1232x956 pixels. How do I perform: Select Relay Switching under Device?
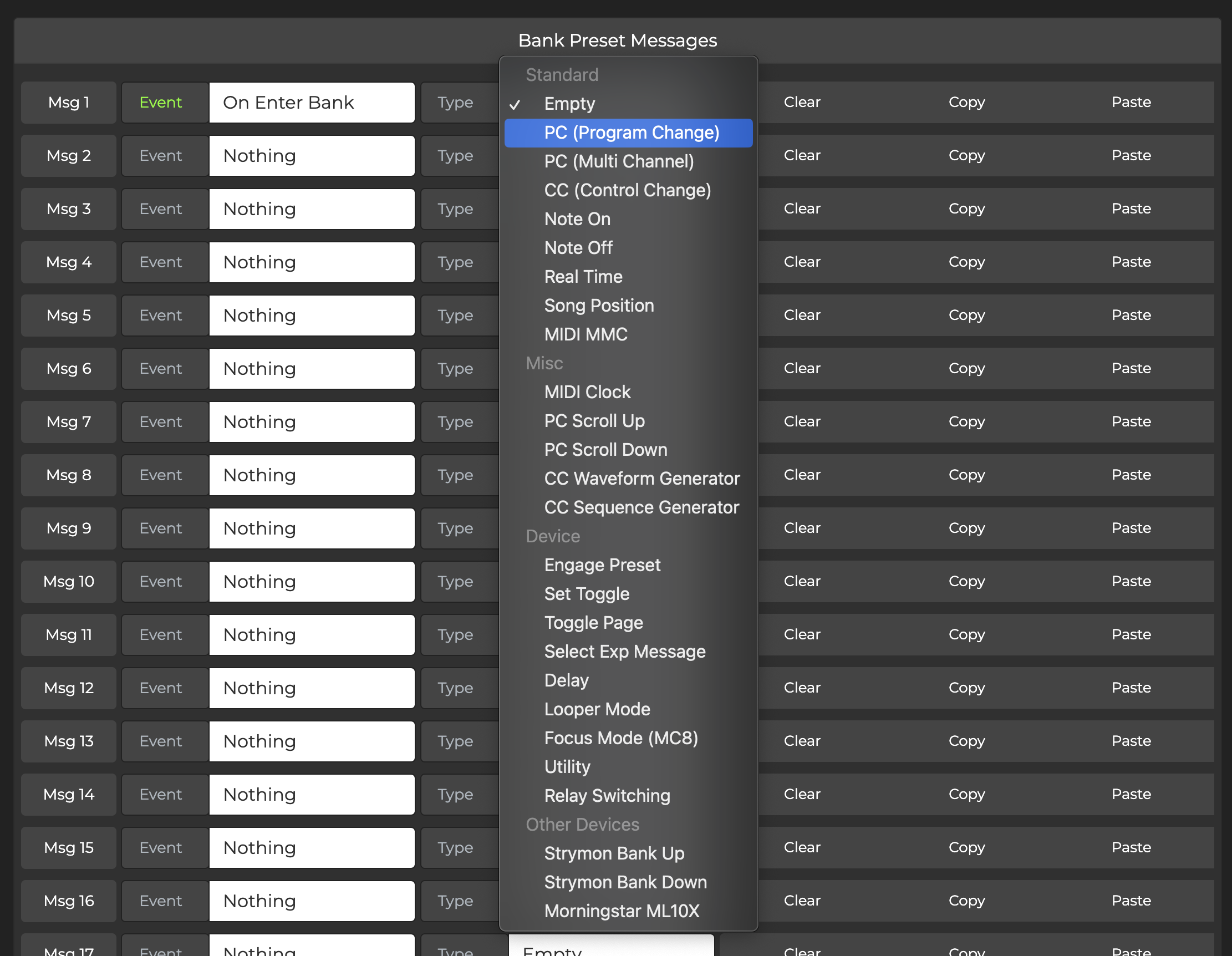[x=607, y=795]
